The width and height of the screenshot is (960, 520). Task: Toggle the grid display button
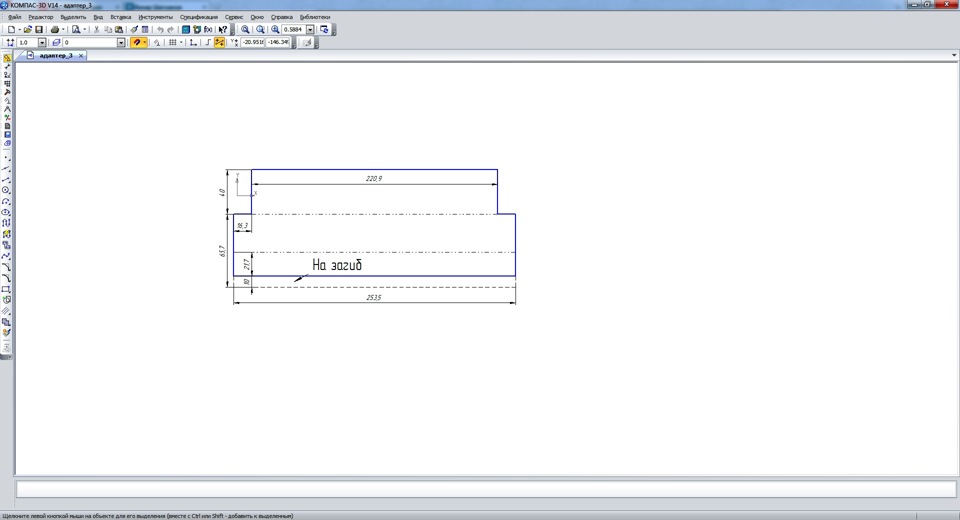pyautogui.click(x=173, y=42)
